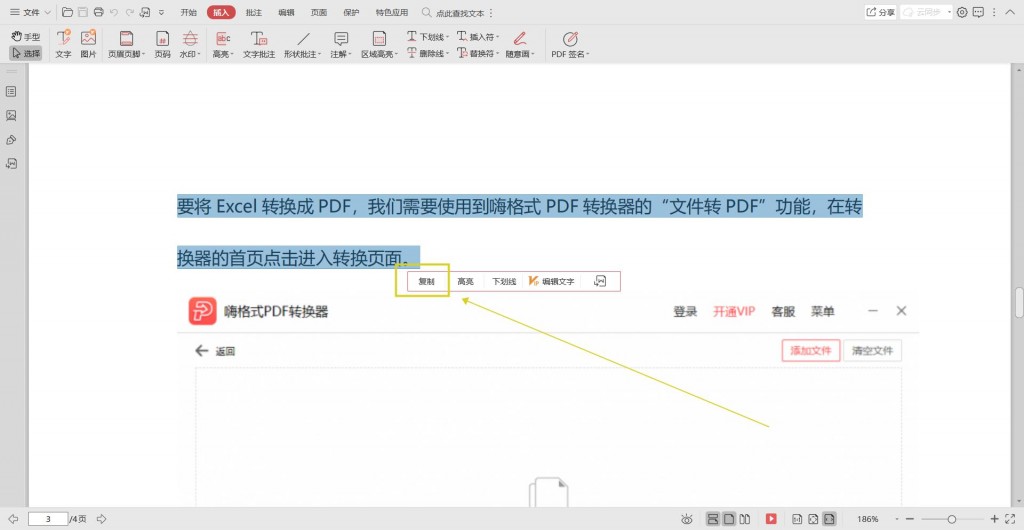
Task: Switch to the 保护 tab
Action: (x=351, y=12)
